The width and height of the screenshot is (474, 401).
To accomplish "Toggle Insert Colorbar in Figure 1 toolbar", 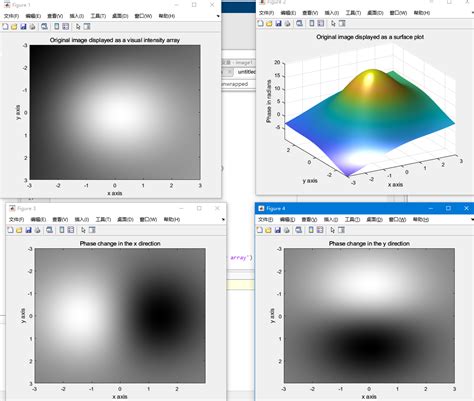I will tap(57, 27).
